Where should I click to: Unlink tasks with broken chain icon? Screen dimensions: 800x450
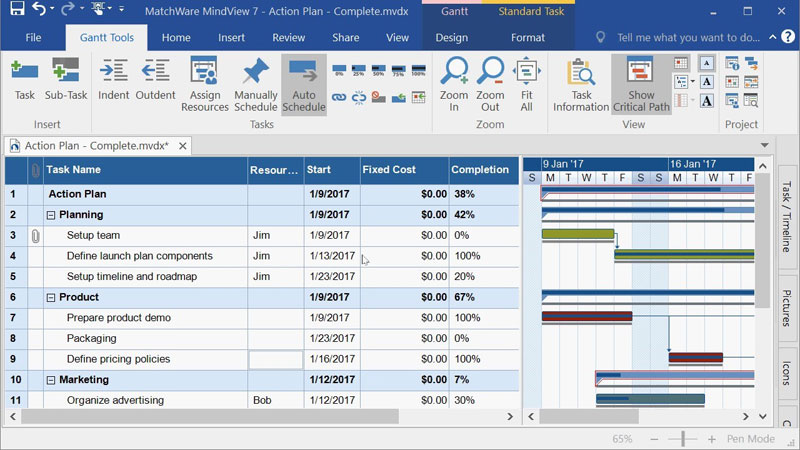[x=359, y=97]
